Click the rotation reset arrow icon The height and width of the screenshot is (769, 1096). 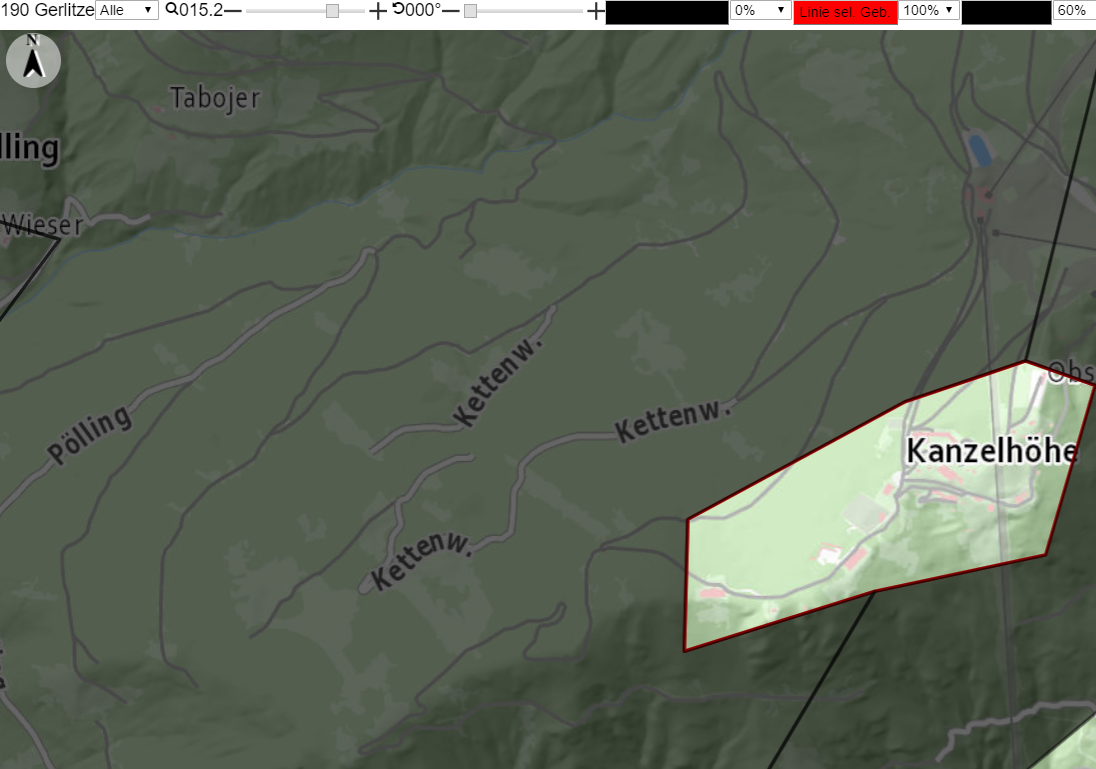point(398,9)
